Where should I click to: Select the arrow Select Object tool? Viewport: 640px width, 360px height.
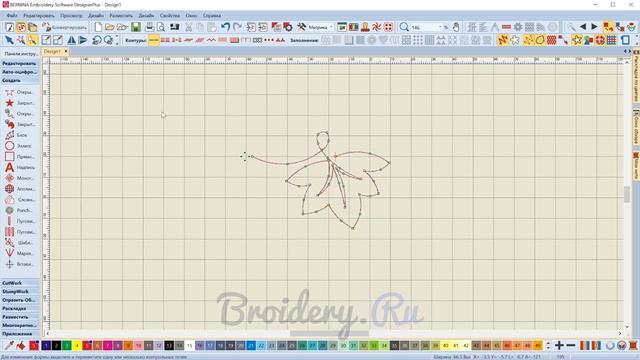(9, 40)
